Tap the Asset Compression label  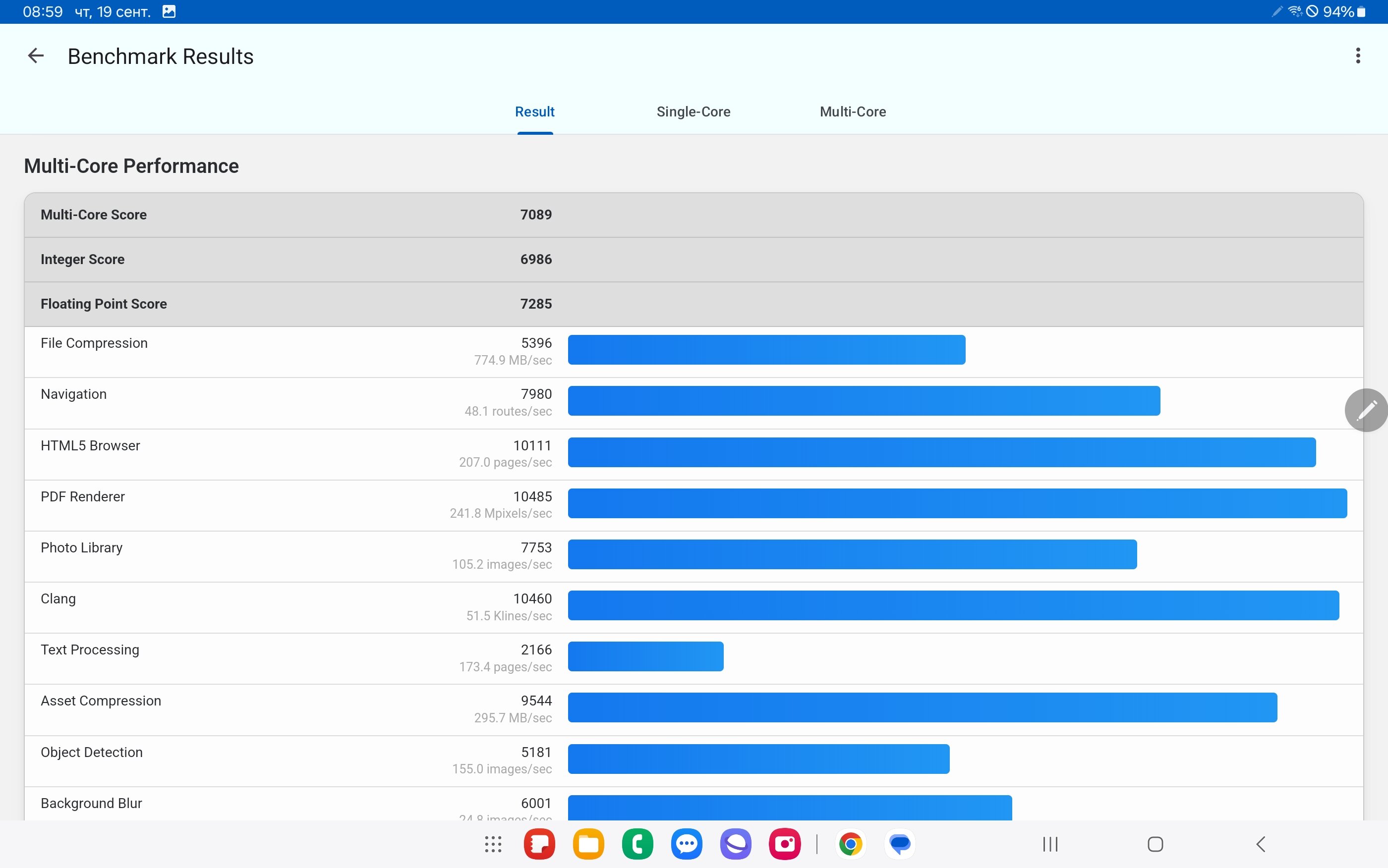[x=101, y=701]
